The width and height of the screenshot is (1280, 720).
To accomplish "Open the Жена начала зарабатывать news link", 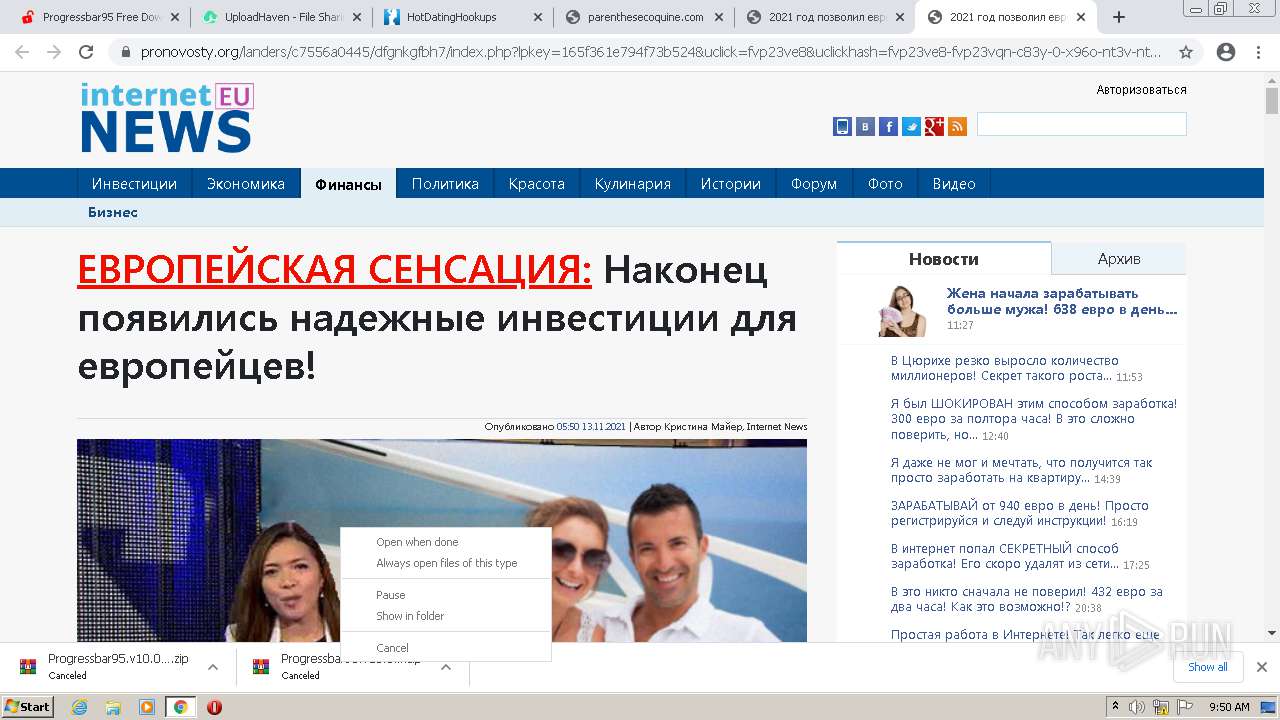I will point(1062,302).
